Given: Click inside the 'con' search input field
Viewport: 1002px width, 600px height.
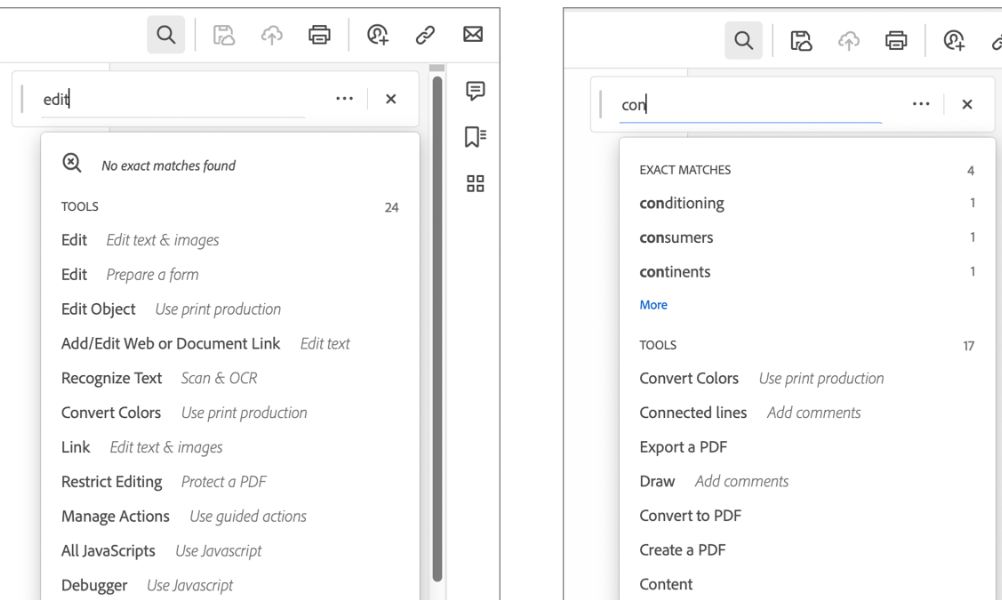Looking at the screenshot, I should [720, 102].
